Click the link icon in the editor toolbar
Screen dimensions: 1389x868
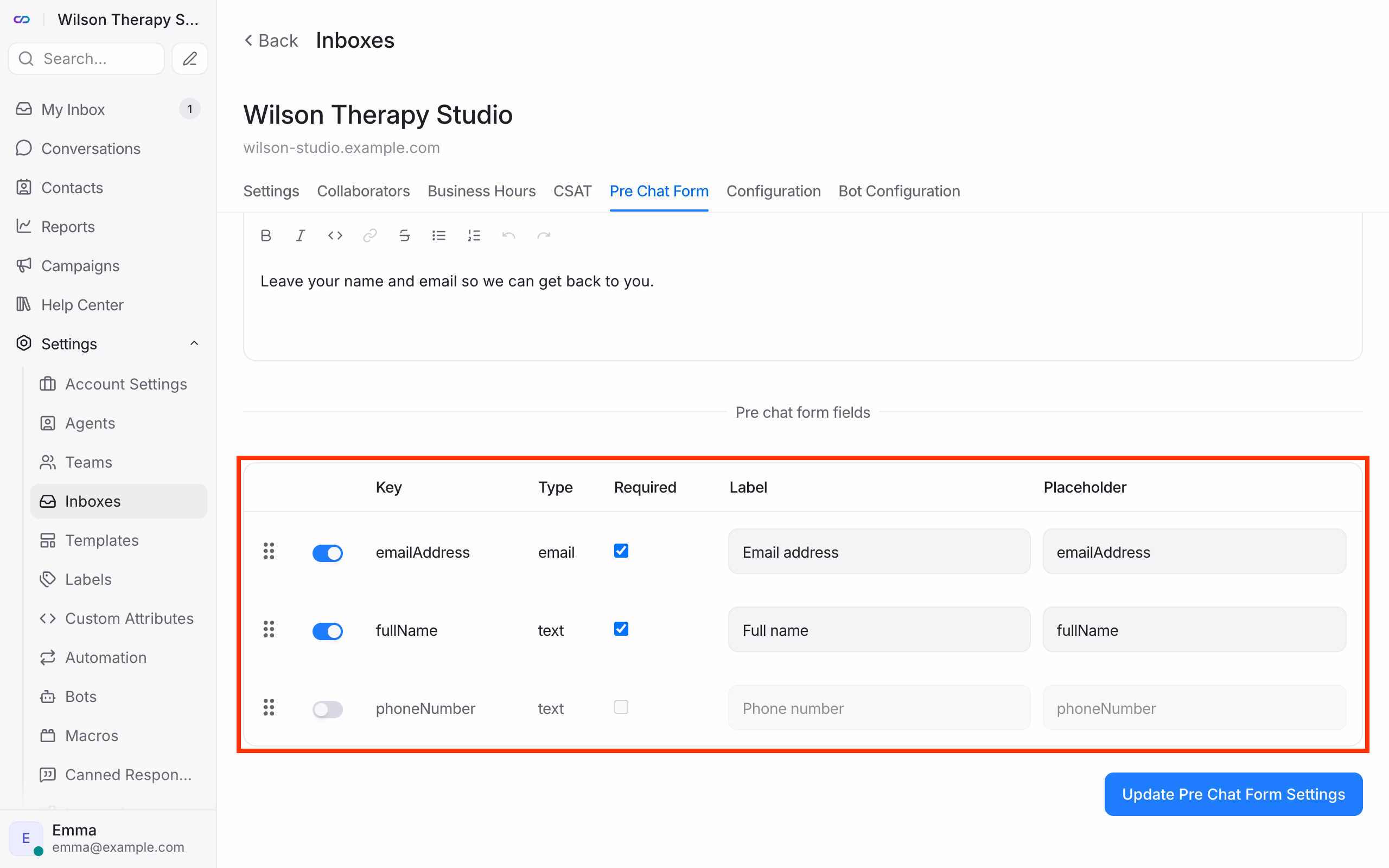[369, 235]
